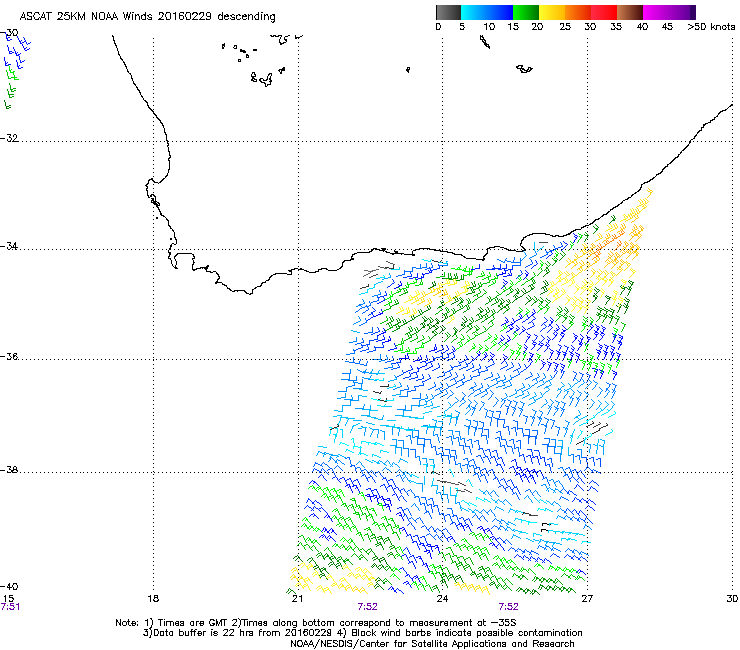Click the "10" label under the color legend

coord(489,27)
